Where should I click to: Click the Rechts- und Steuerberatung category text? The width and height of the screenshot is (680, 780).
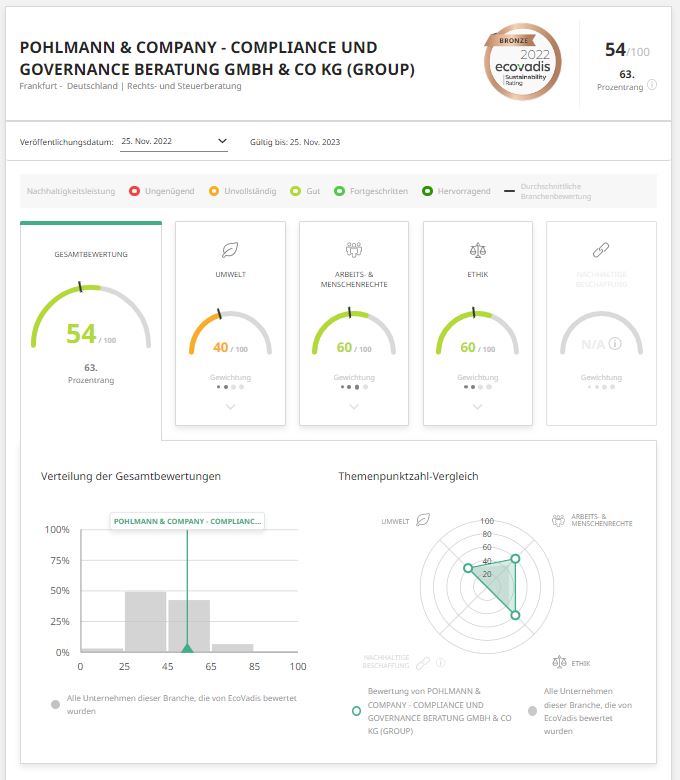click(x=184, y=86)
